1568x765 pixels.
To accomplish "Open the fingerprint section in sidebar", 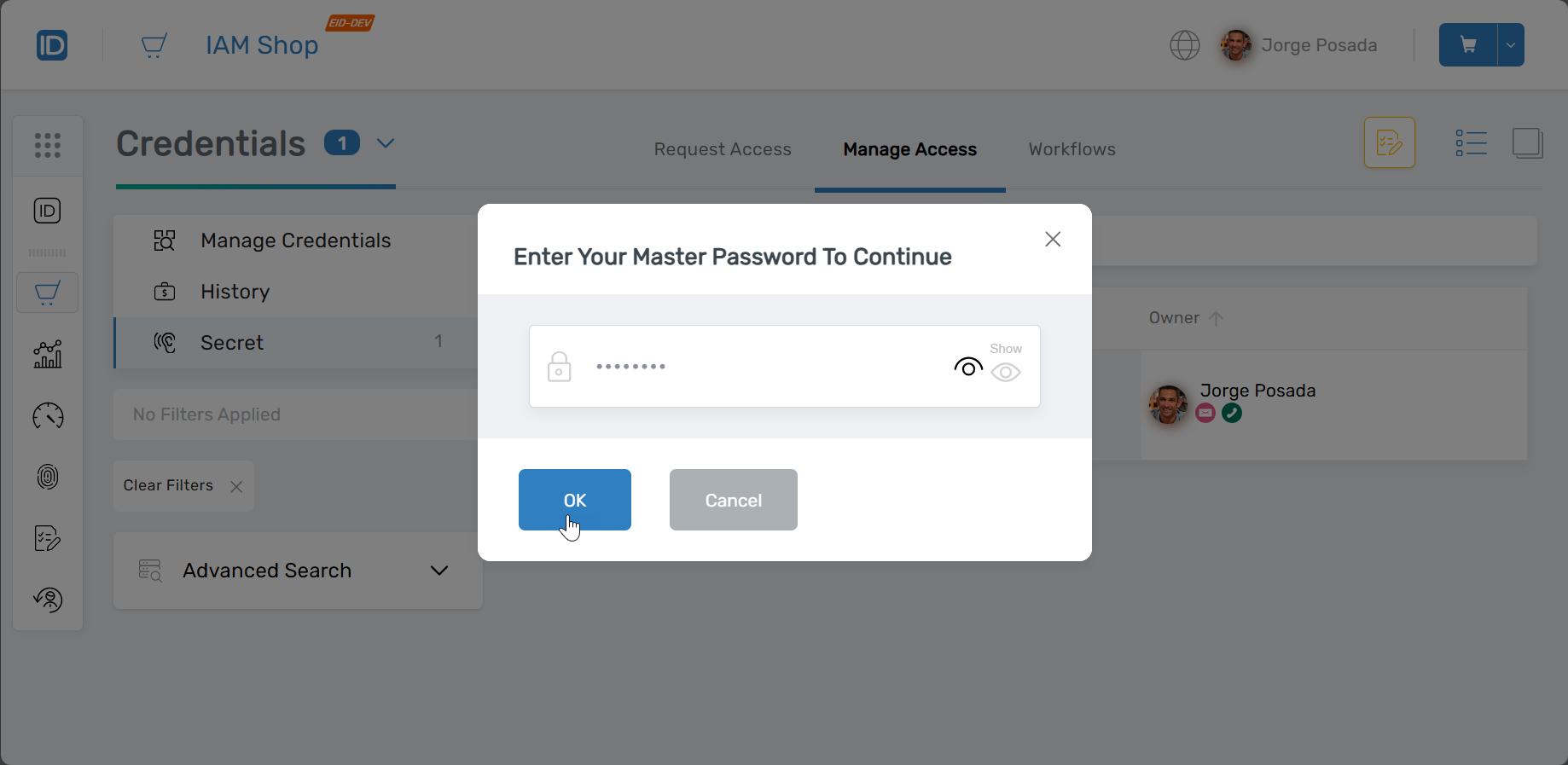I will pos(47,477).
